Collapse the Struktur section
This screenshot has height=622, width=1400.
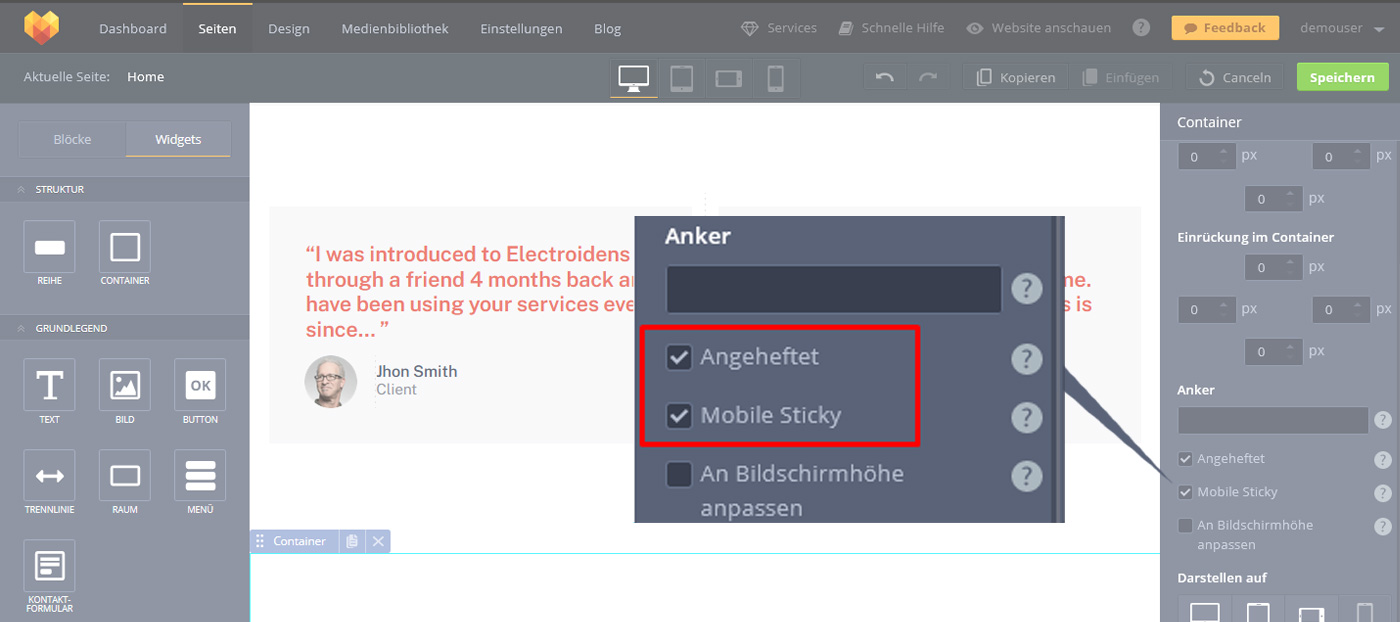click(x=21, y=189)
